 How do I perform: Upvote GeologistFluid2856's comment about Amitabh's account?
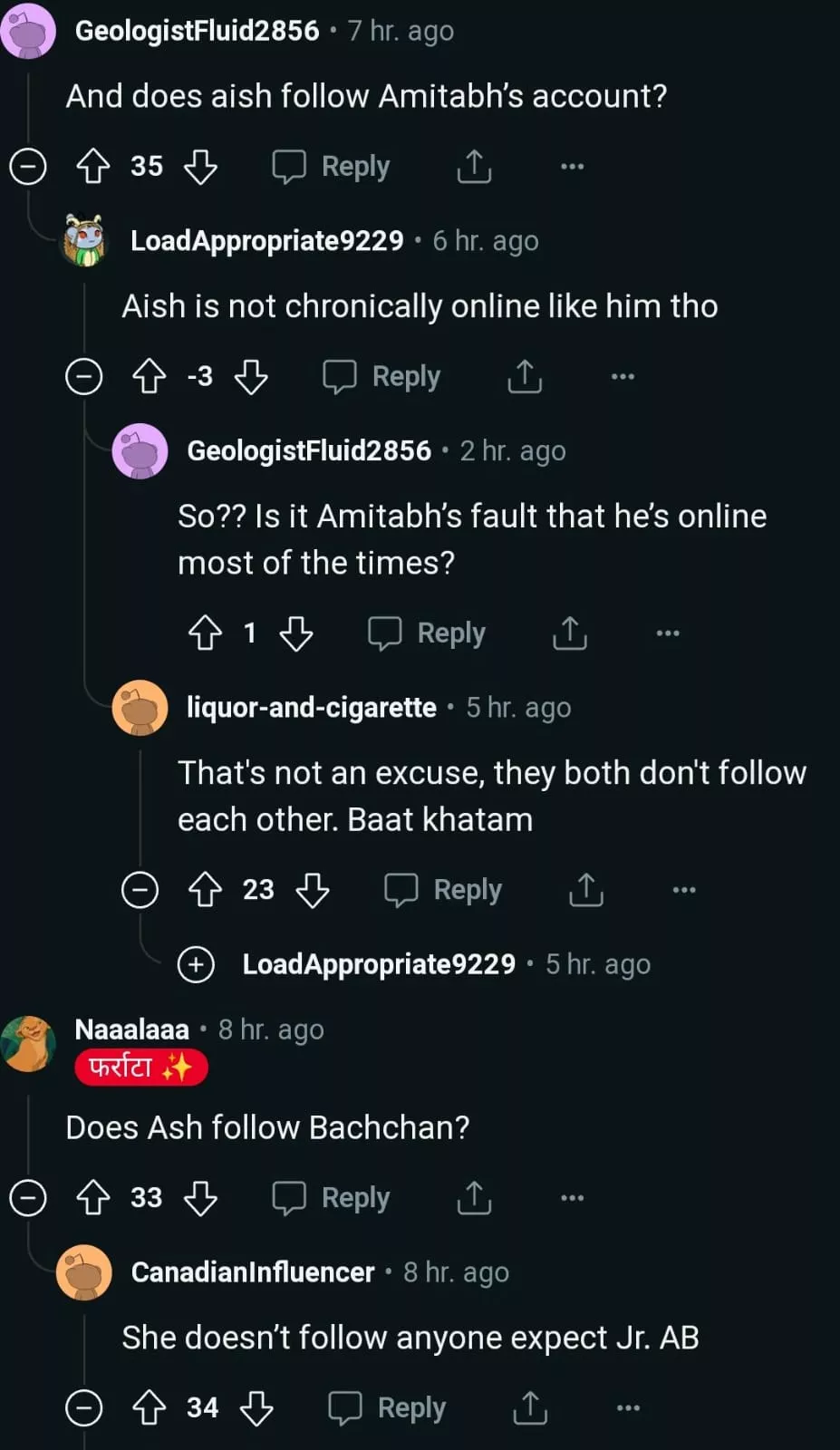pos(92,167)
